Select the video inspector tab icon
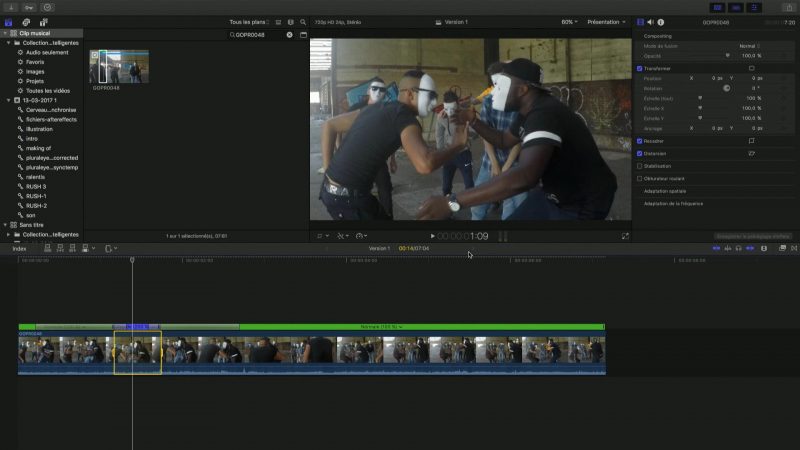The image size is (800, 450). (x=640, y=22)
